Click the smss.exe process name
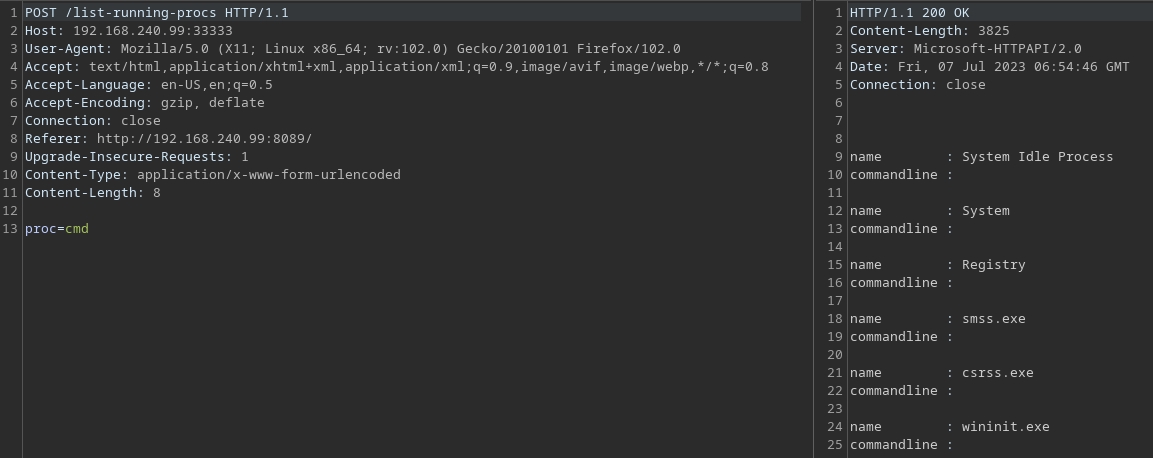This screenshot has width=1153, height=458. point(993,319)
